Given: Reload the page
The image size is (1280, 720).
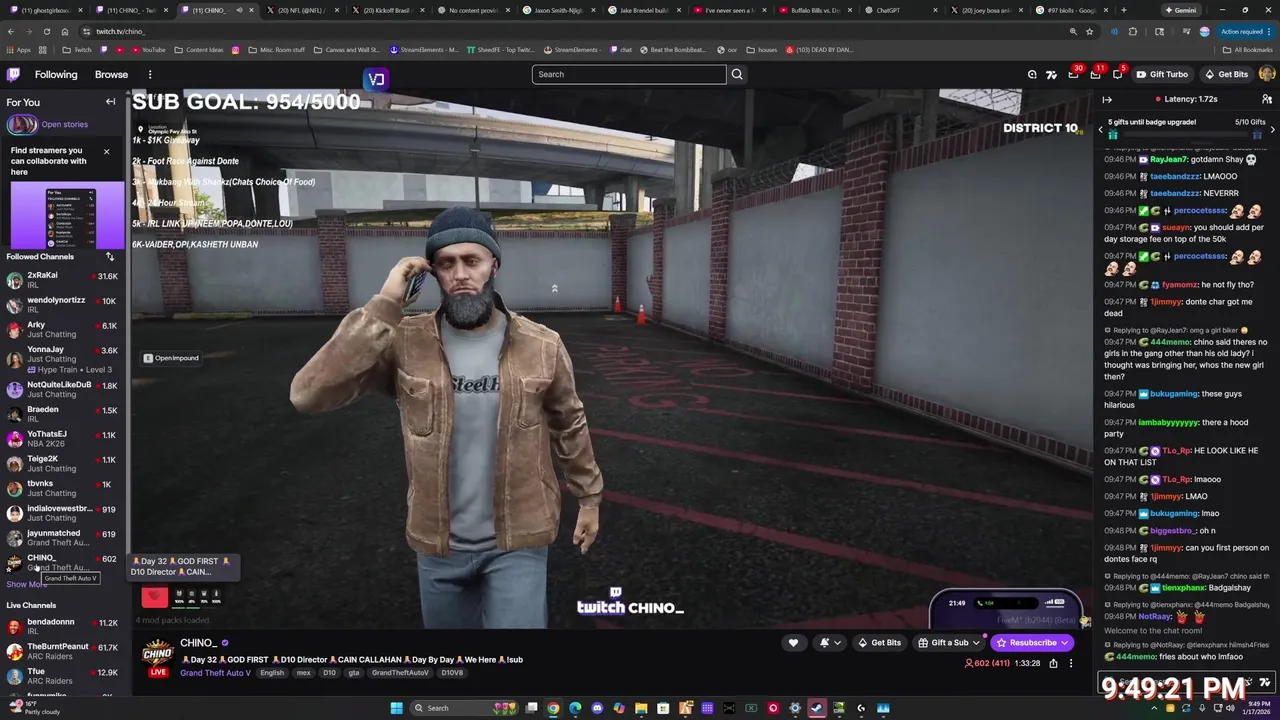Looking at the screenshot, I should (47, 31).
